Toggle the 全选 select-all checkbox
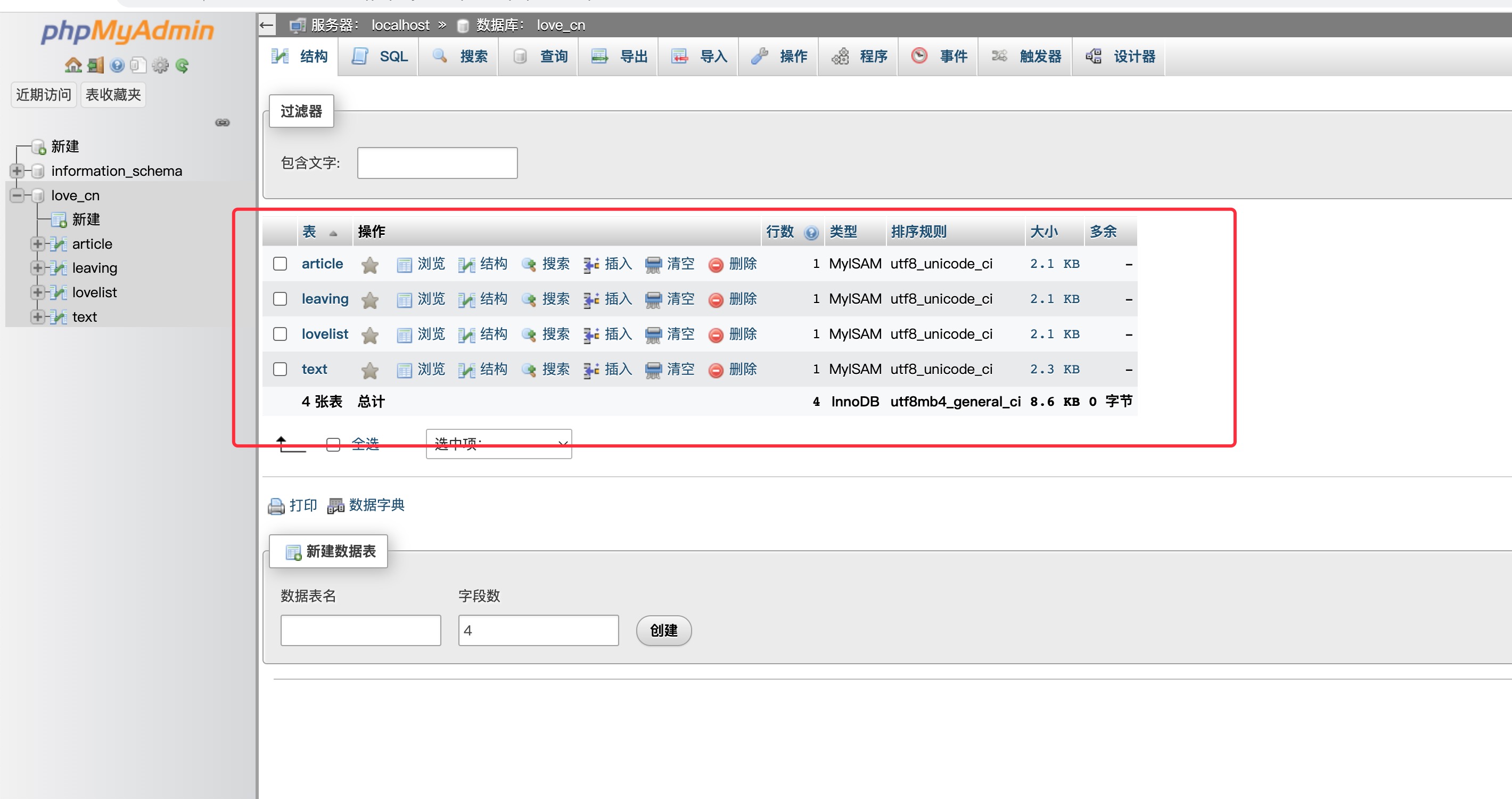1512x799 pixels. tap(333, 444)
